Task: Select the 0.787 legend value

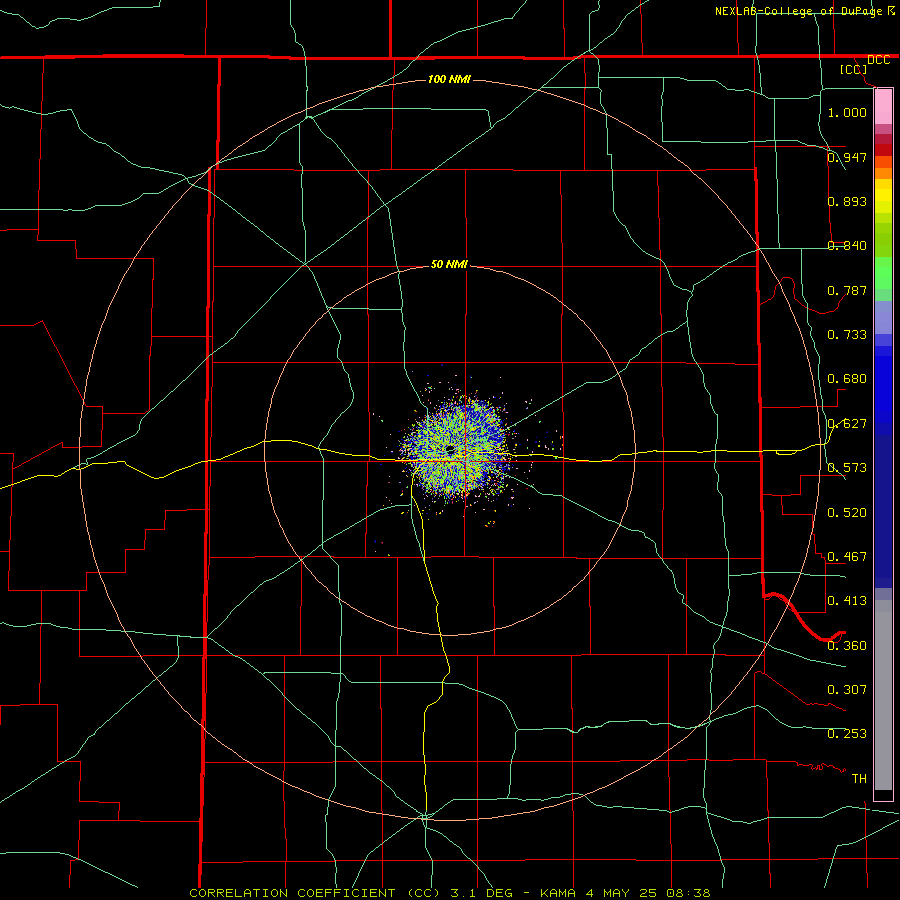Action: (847, 290)
